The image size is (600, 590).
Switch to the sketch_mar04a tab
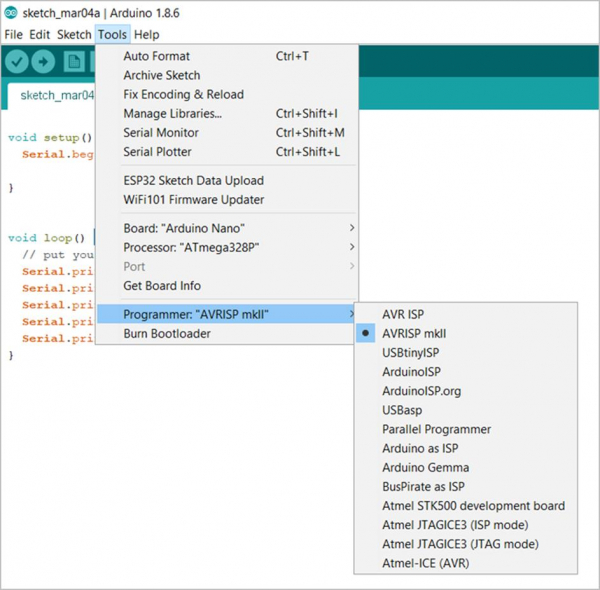pyautogui.click(x=56, y=95)
